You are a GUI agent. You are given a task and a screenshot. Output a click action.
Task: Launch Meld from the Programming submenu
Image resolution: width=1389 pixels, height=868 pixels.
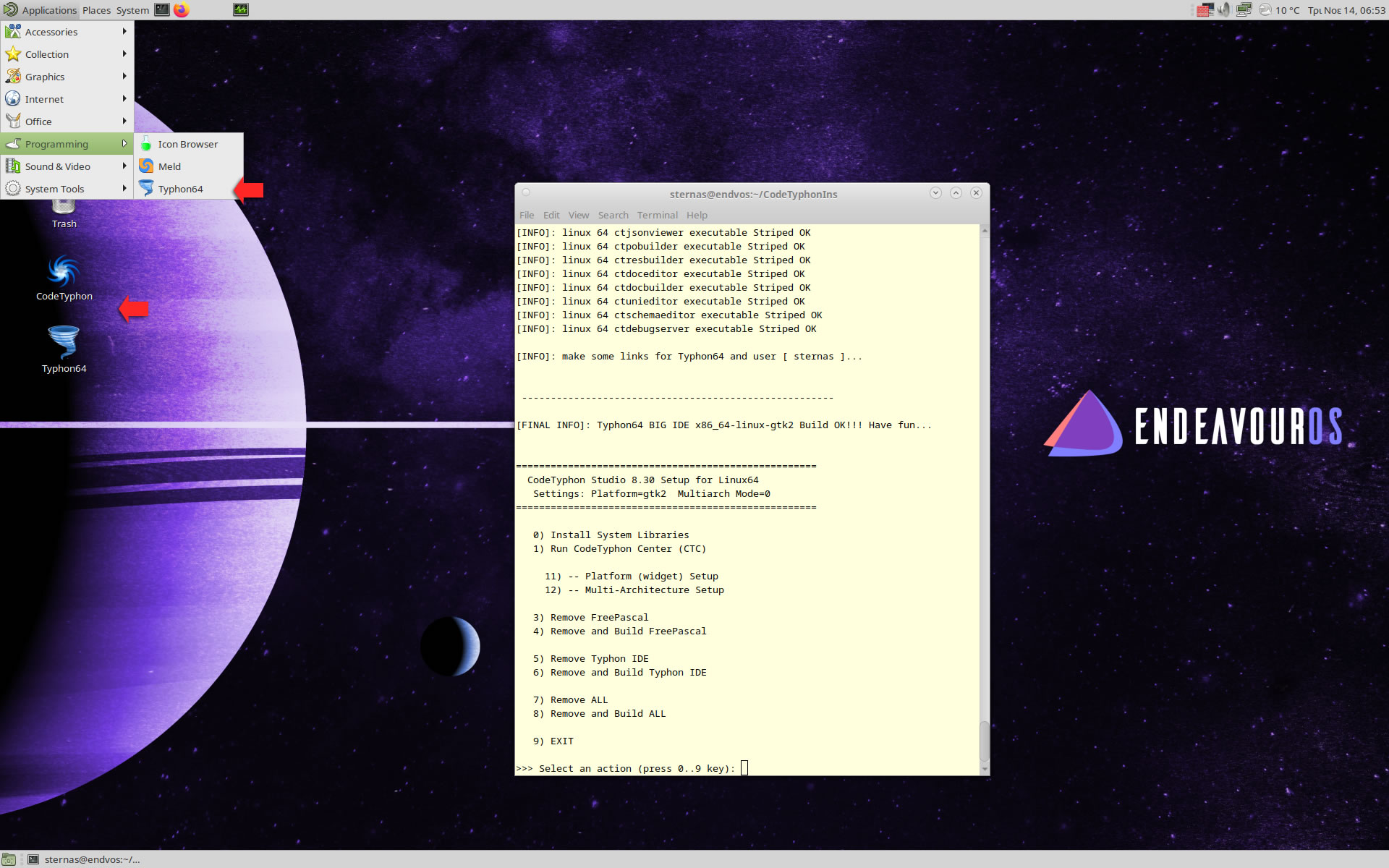189,166
